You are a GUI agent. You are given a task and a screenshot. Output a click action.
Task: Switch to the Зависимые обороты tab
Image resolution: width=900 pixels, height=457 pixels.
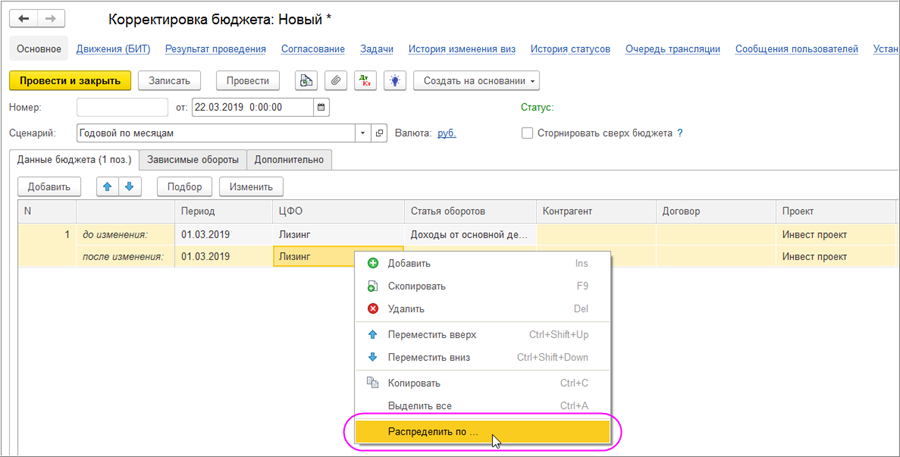(193, 159)
